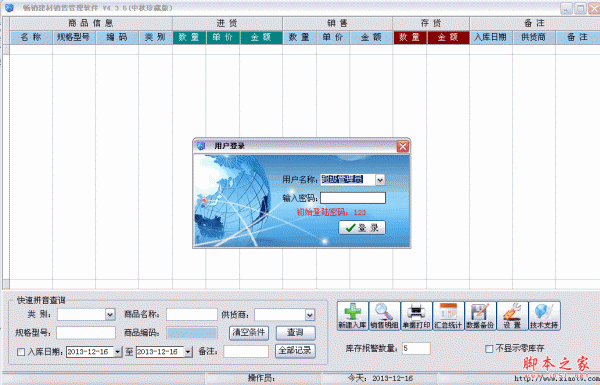Screen dimensions: 600x385
Task: Click the 初始登陆密码 hint text
Action: point(331,212)
